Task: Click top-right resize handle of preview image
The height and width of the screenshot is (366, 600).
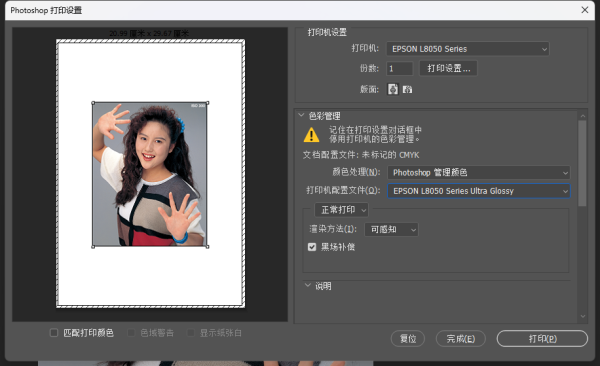Action: [x=207, y=103]
